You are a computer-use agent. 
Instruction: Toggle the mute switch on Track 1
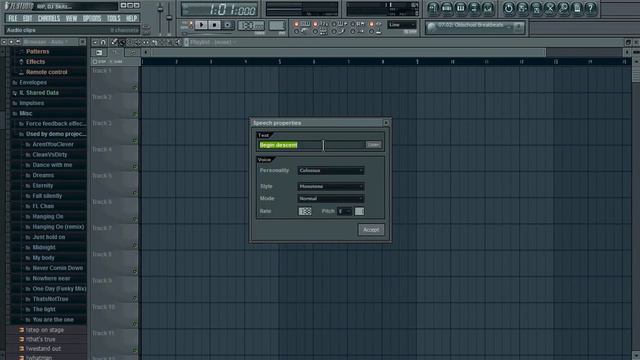click(134, 87)
